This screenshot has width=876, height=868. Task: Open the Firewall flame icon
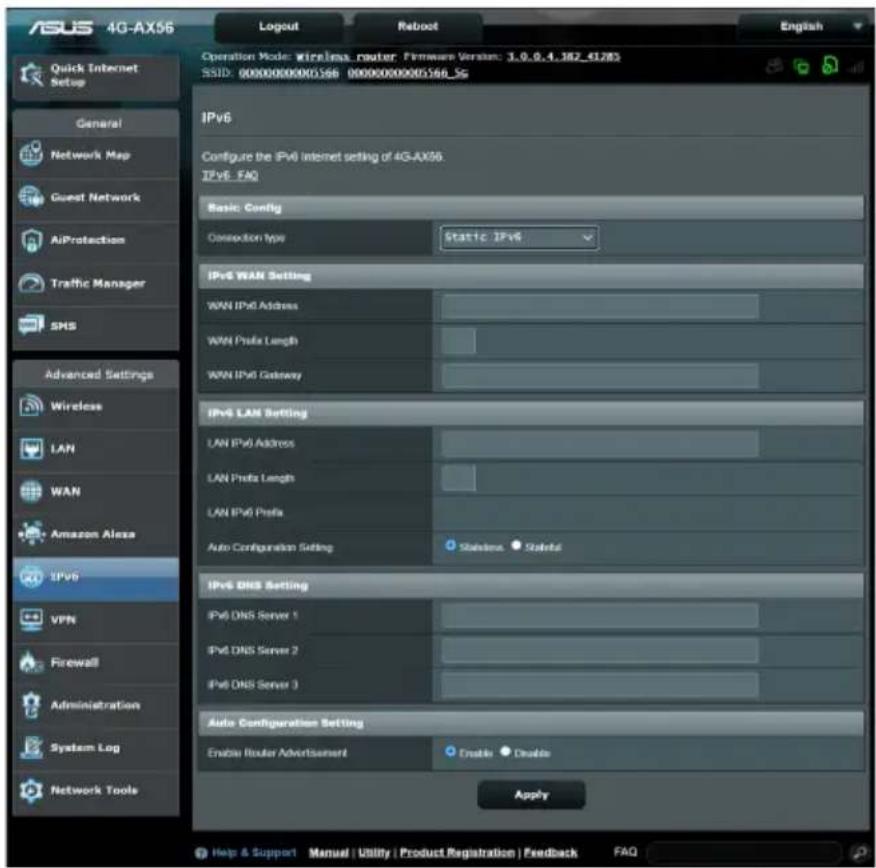pyautogui.click(x=31, y=662)
